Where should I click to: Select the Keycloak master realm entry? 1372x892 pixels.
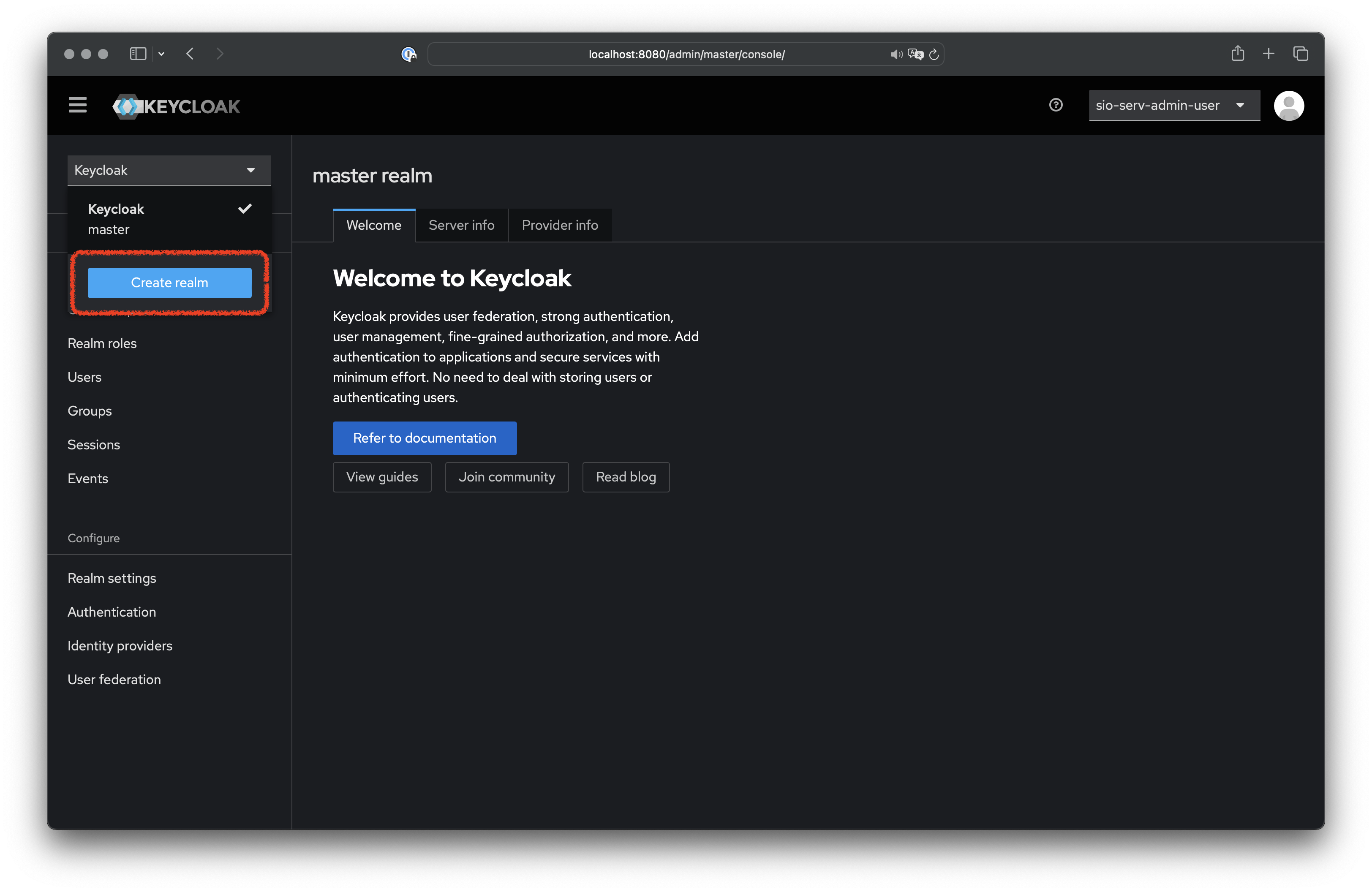pyautogui.click(x=169, y=219)
